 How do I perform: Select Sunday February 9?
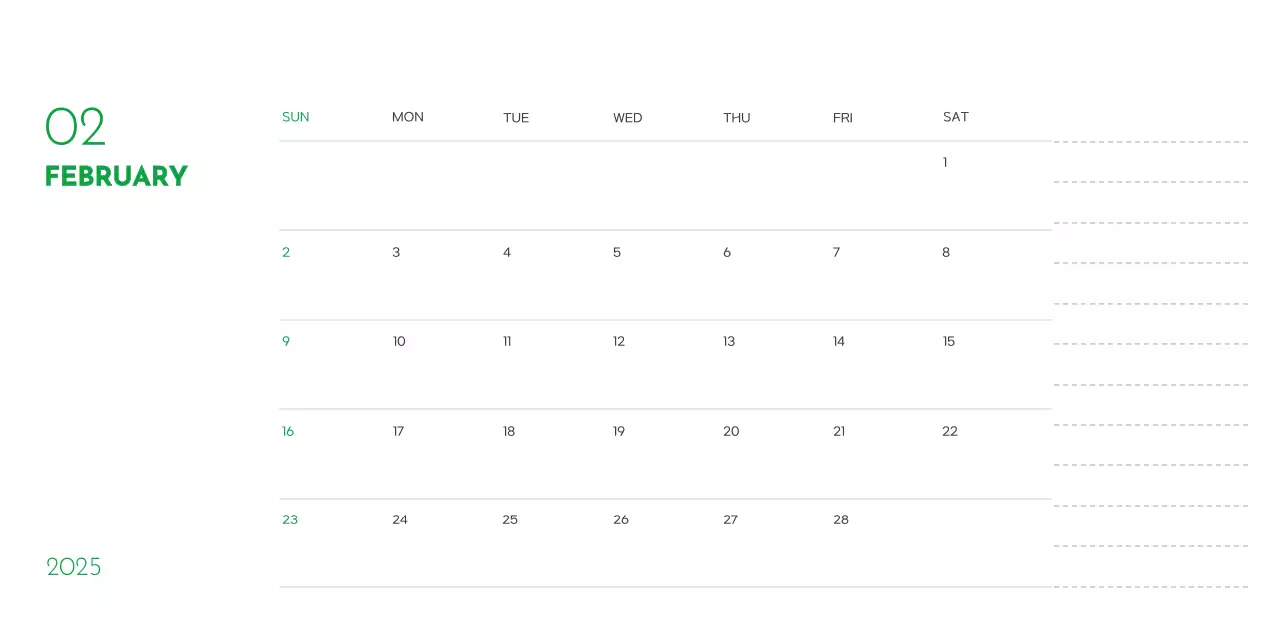coord(286,342)
